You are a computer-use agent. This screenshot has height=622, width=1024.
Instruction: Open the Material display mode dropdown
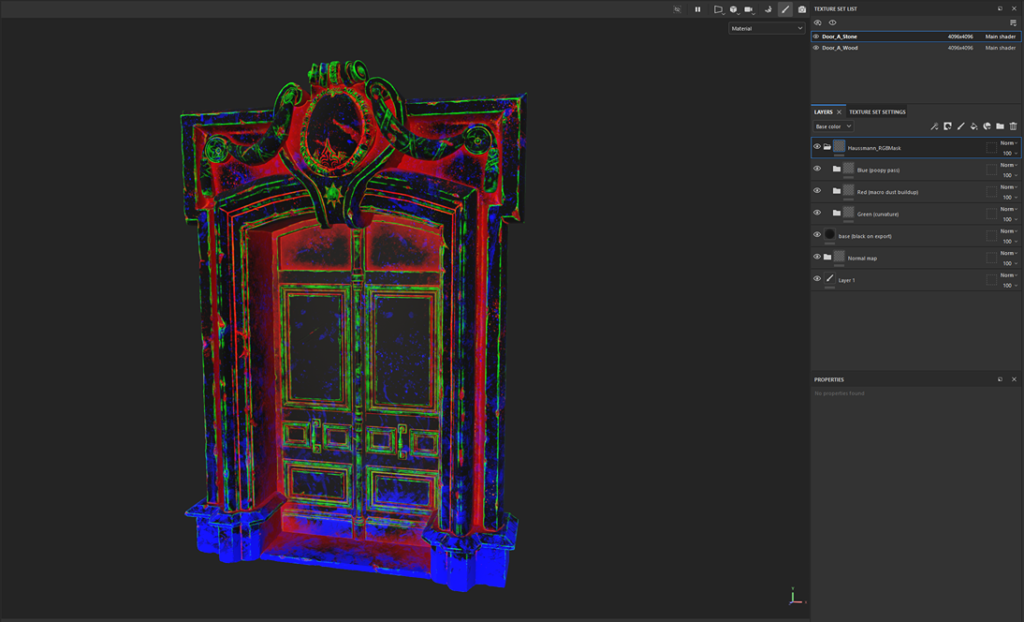[x=766, y=29]
